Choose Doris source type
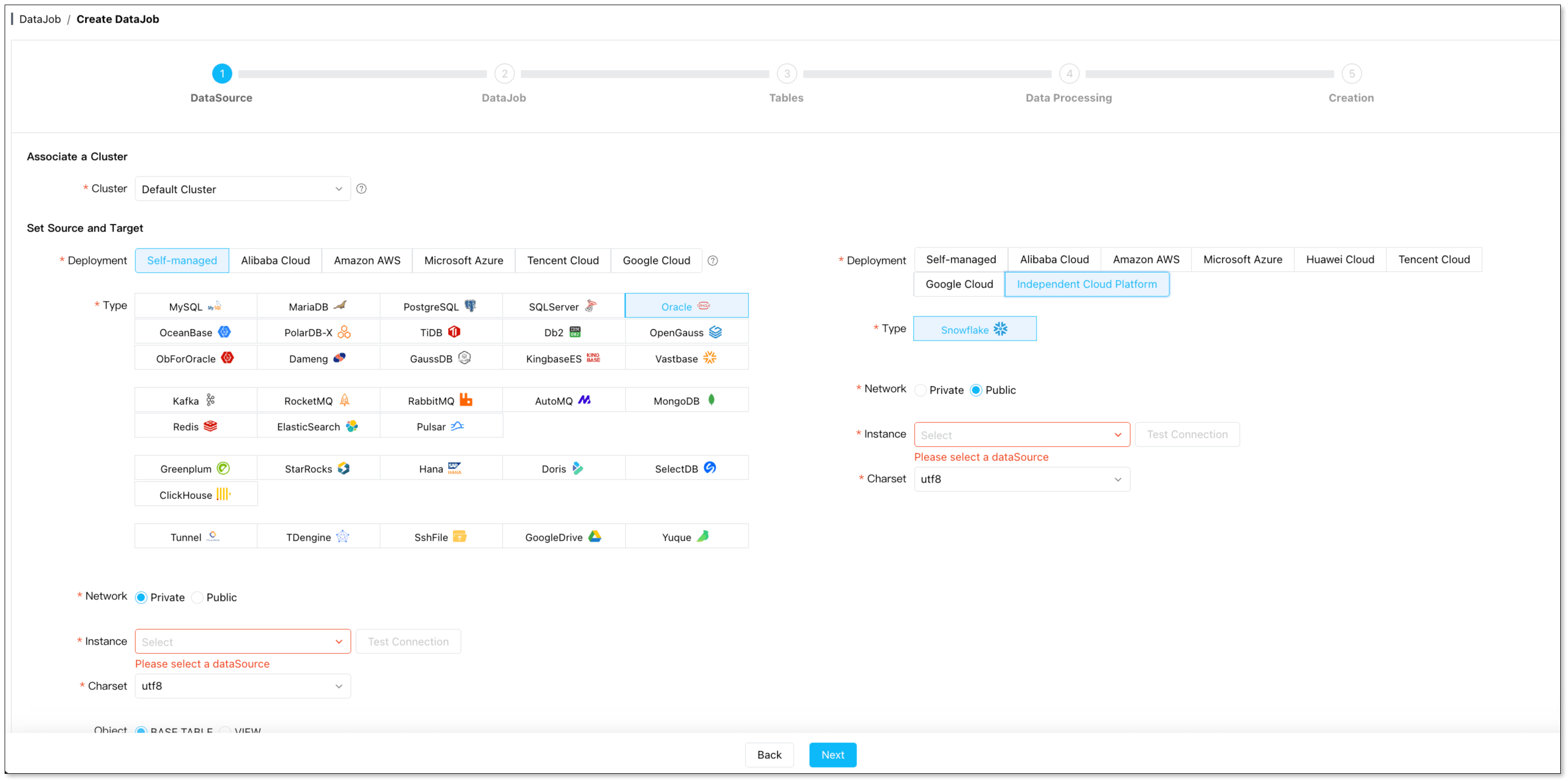This screenshot has height=781, width=1568. pos(564,469)
